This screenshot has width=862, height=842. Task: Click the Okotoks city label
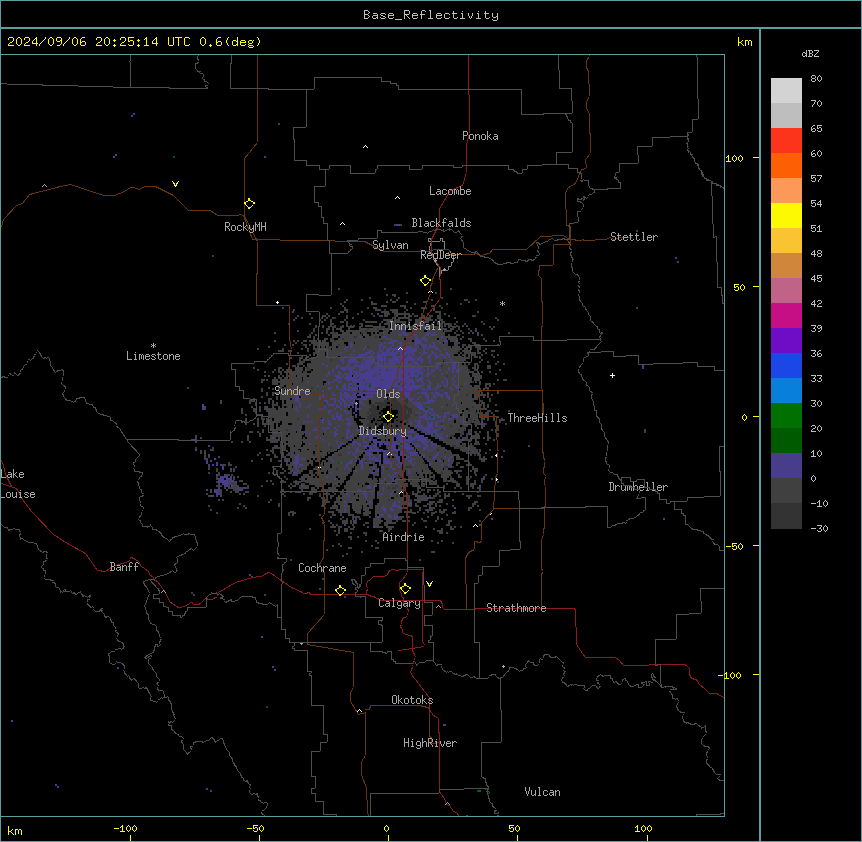pyautogui.click(x=412, y=700)
